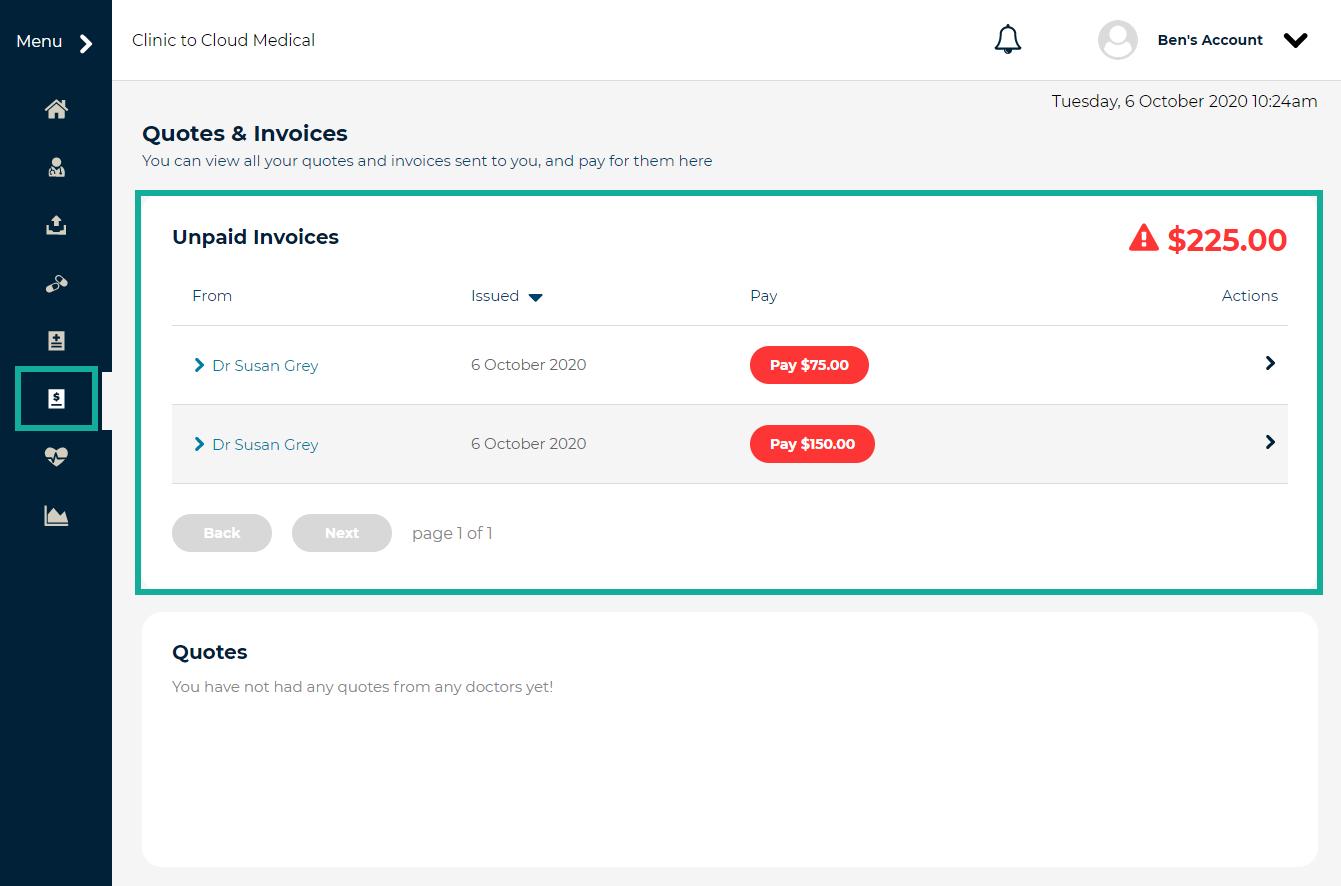Viewport: 1341px width, 886px height.
Task: Click the Menu label in sidebar
Action: point(39,41)
